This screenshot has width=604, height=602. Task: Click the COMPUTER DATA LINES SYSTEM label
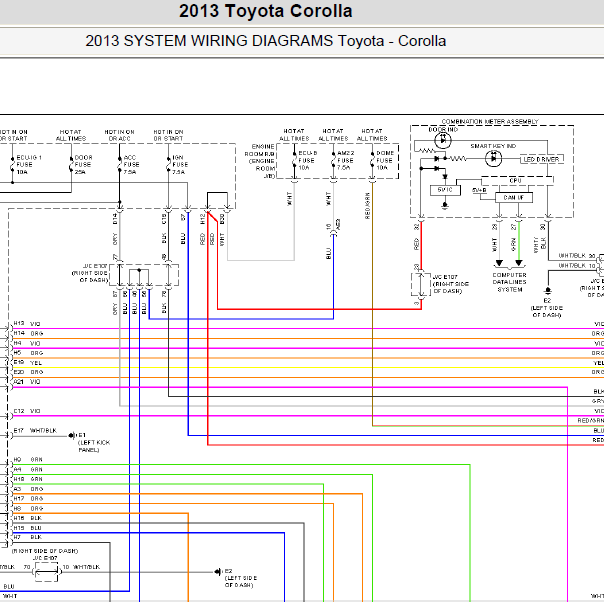(509, 282)
